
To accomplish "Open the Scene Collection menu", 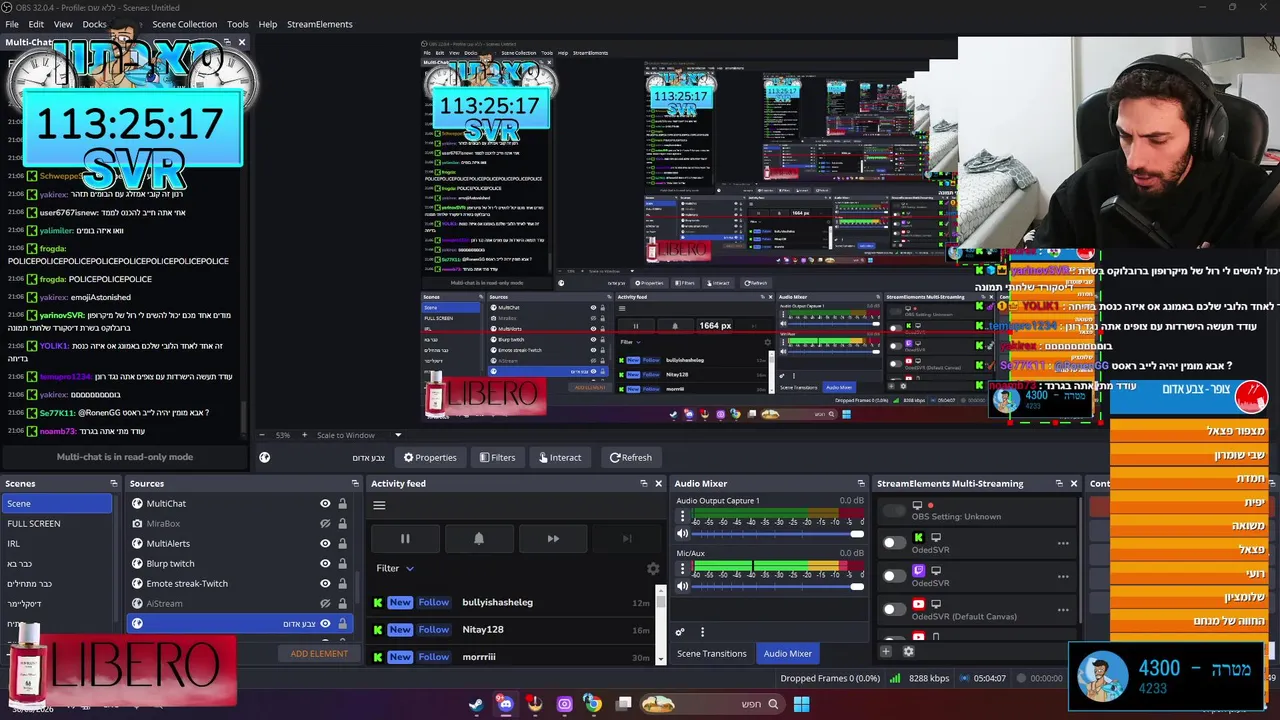I will tap(184, 24).
